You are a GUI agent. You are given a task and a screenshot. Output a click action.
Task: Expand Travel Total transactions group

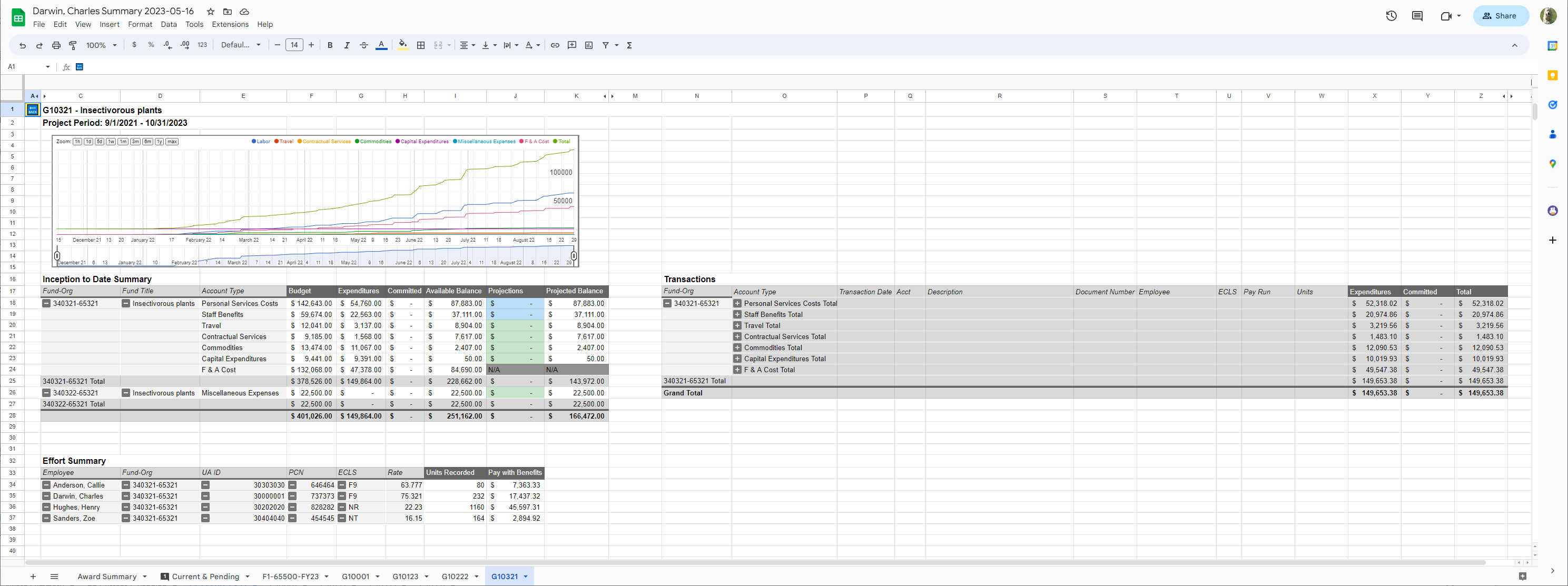click(737, 325)
